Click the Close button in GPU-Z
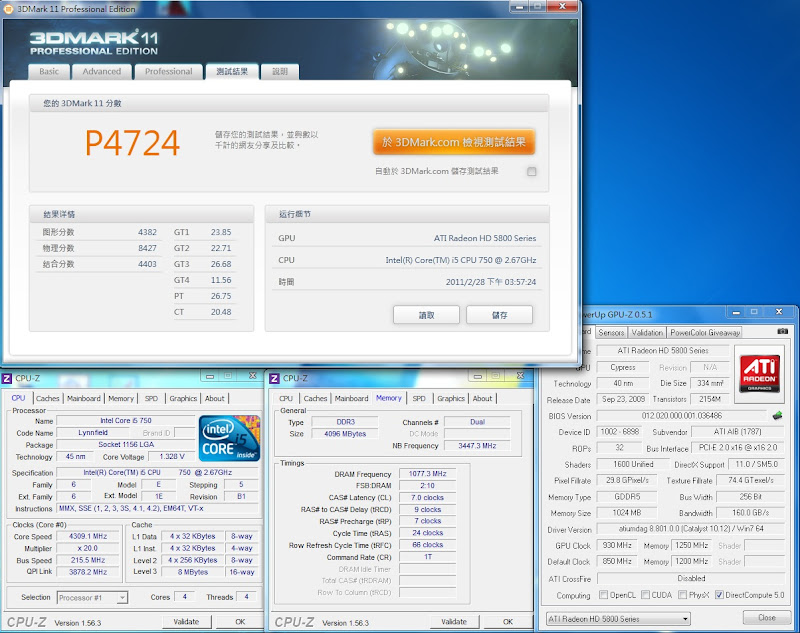This screenshot has width=800, height=633. [x=767, y=618]
